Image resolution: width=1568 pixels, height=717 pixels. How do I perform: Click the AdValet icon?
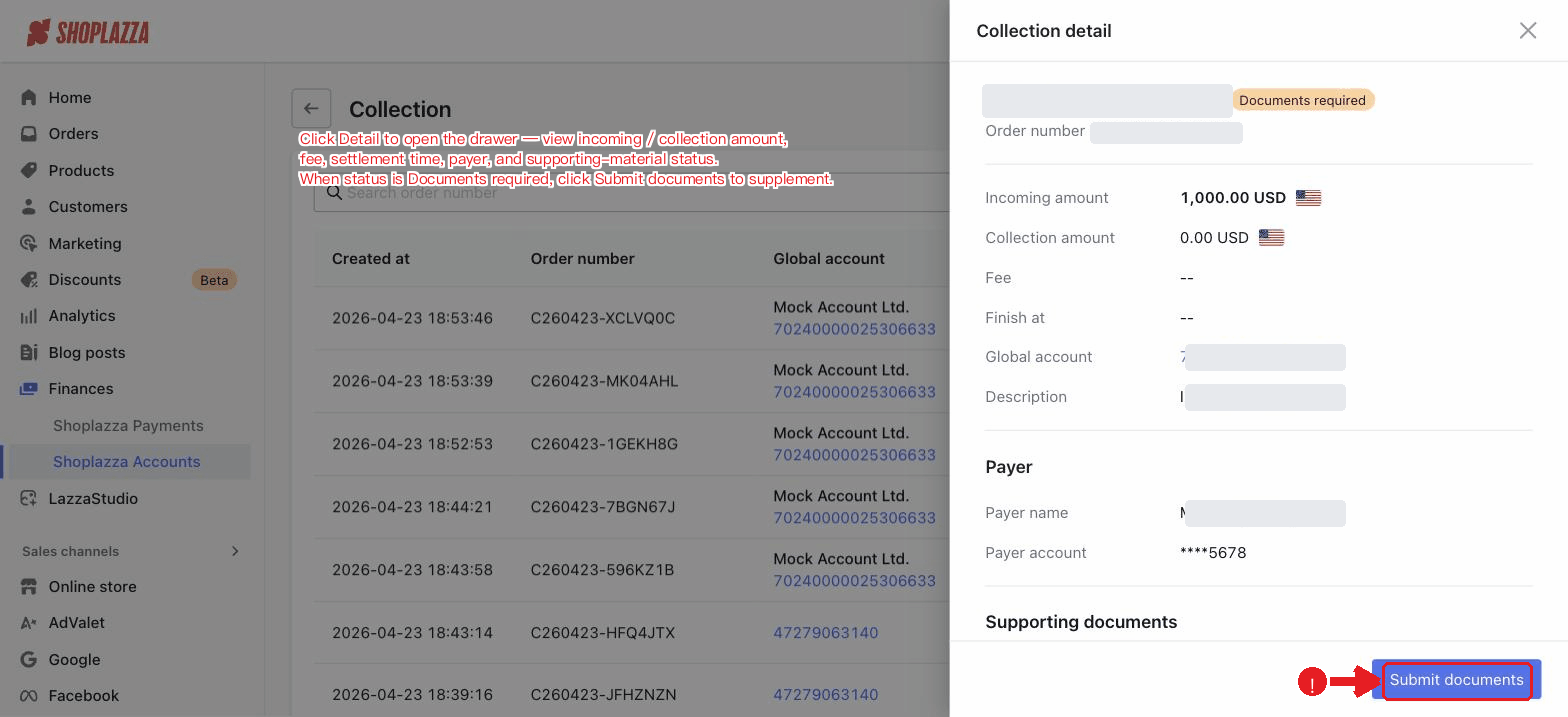(28, 622)
